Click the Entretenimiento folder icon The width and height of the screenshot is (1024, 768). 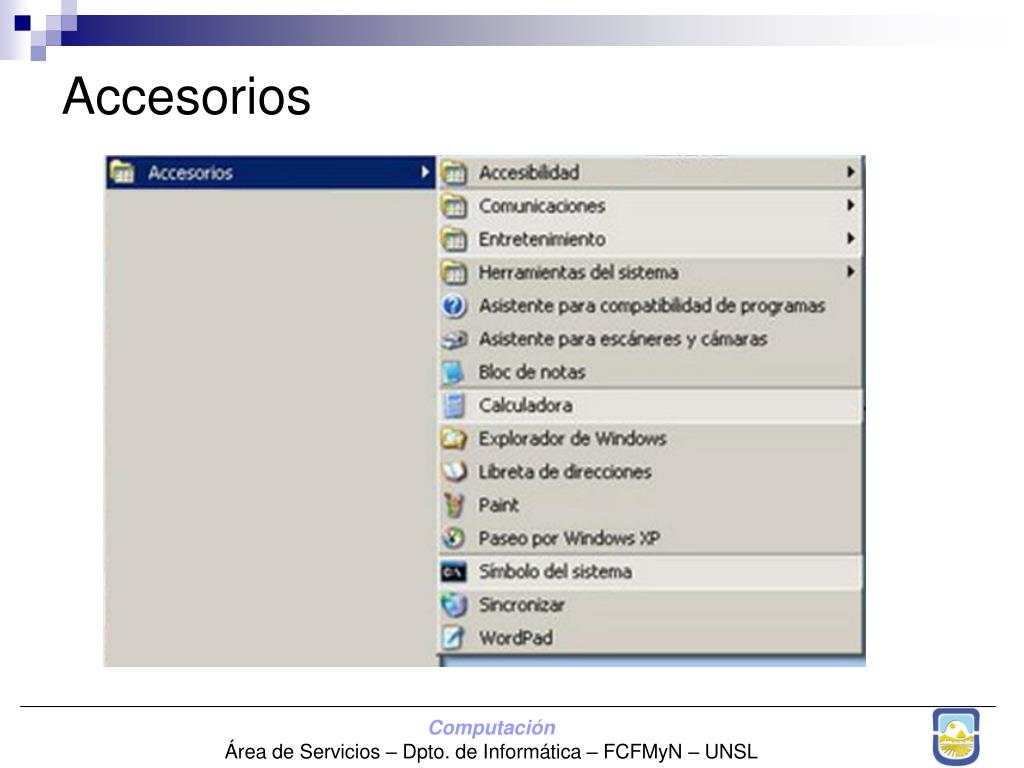454,240
